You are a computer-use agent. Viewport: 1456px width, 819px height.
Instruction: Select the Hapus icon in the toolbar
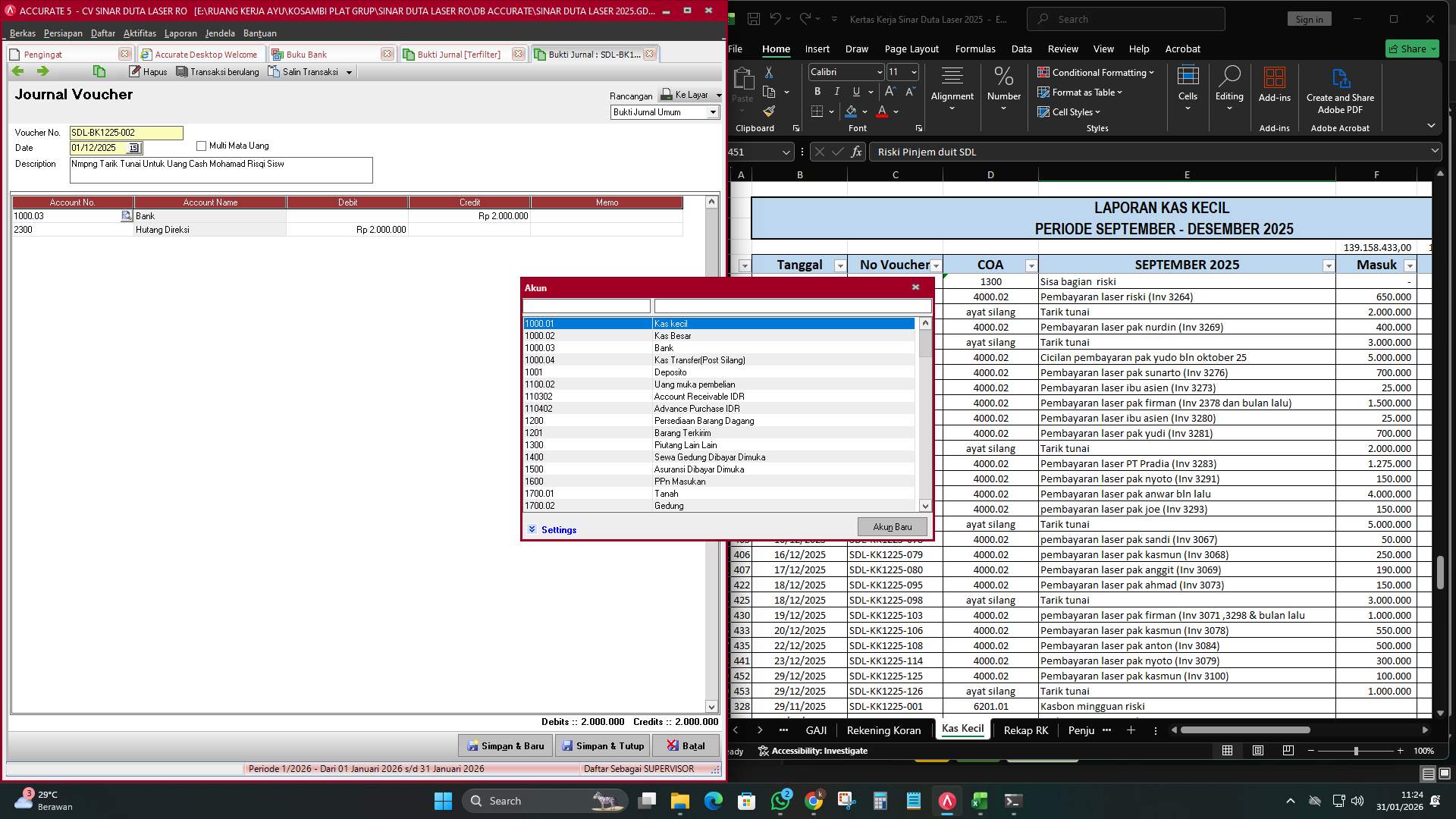point(148,71)
